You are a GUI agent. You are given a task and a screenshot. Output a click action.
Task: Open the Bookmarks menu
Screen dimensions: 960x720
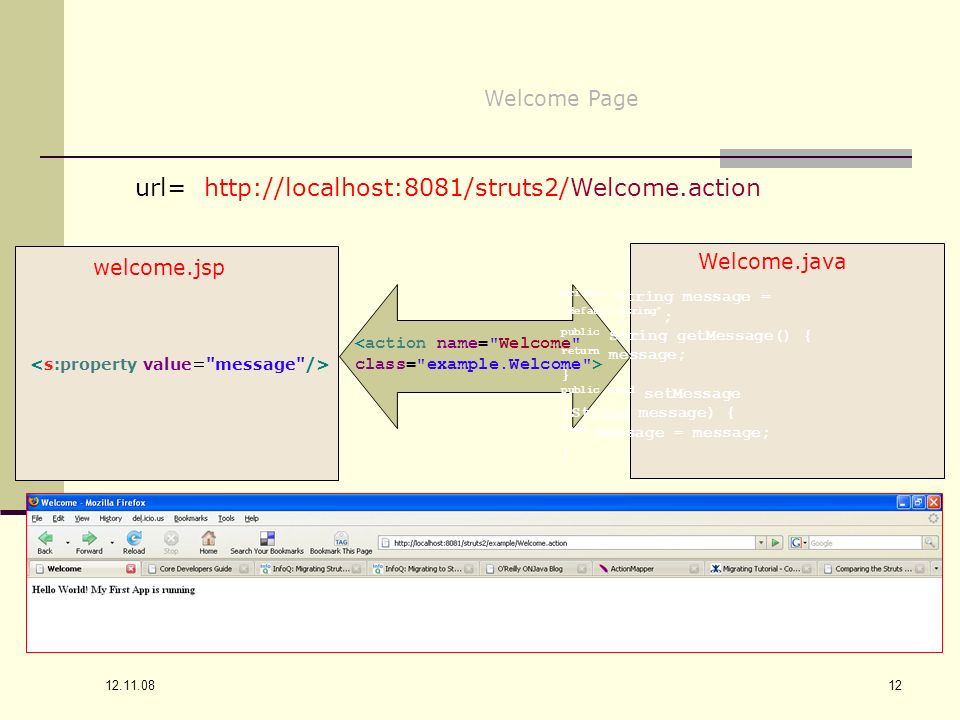coord(190,518)
